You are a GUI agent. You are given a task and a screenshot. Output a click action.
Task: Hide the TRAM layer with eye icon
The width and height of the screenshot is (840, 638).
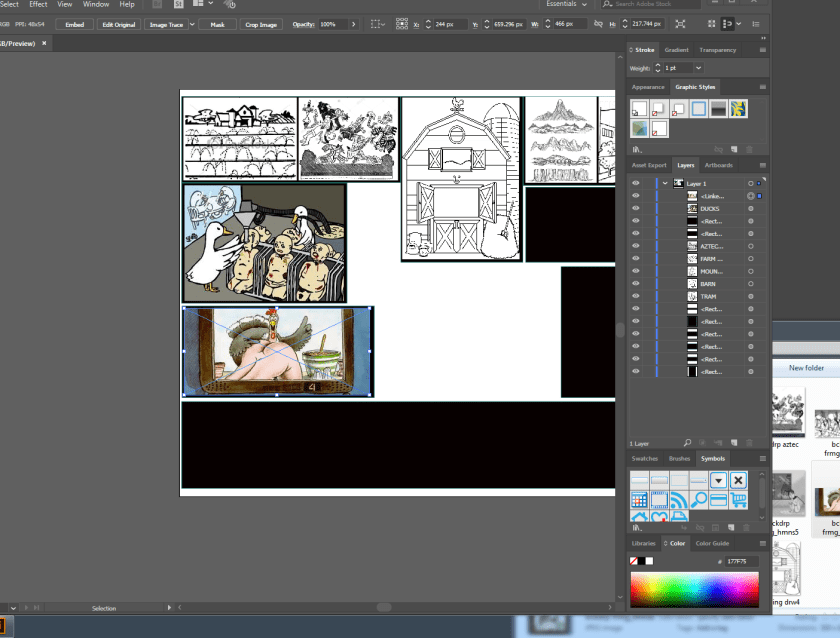(x=635, y=297)
